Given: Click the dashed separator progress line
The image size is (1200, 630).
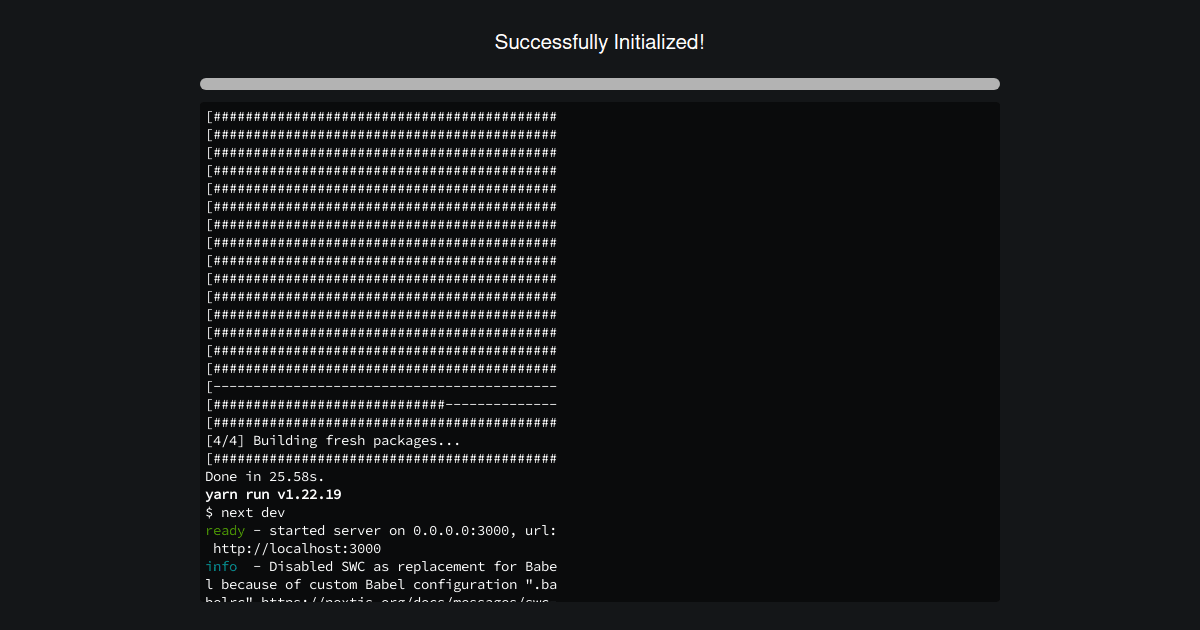Looking at the screenshot, I should pos(380,386).
